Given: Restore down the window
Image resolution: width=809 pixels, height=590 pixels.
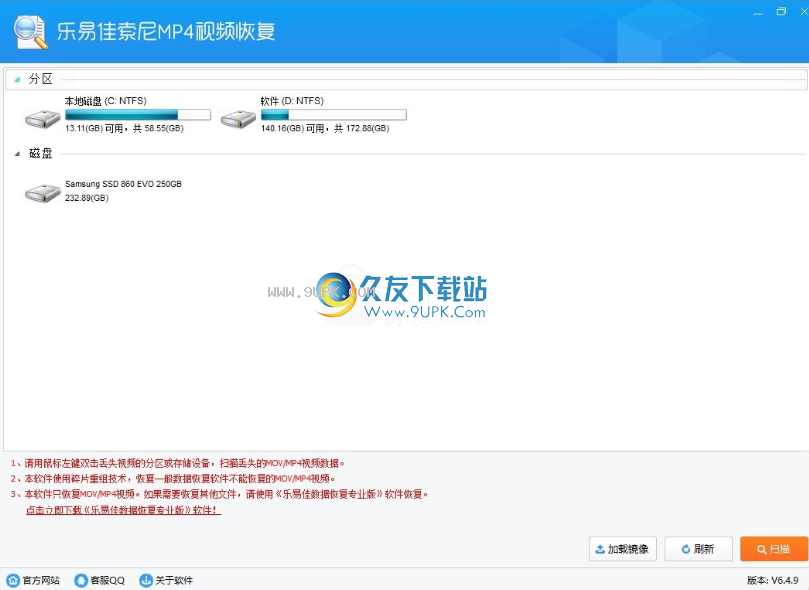Looking at the screenshot, I should pyautogui.click(x=781, y=12).
